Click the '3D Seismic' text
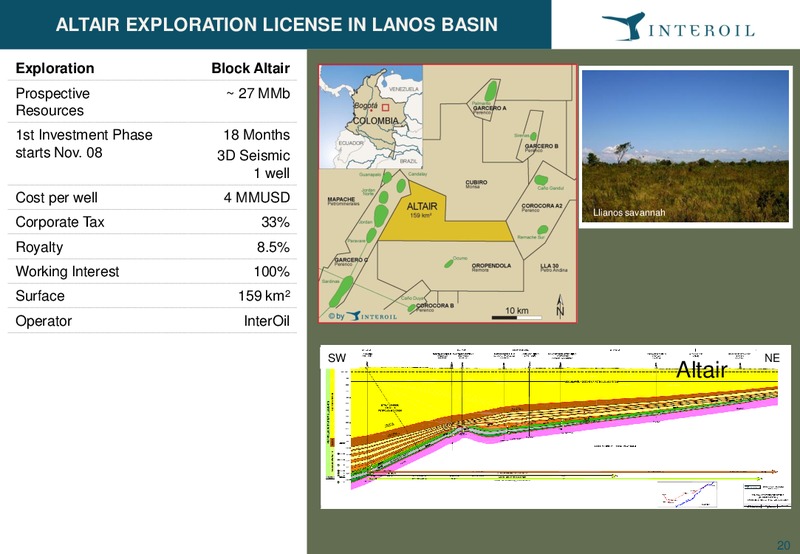Image resolution: width=800 pixels, height=554 pixels. tap(254, 156)
